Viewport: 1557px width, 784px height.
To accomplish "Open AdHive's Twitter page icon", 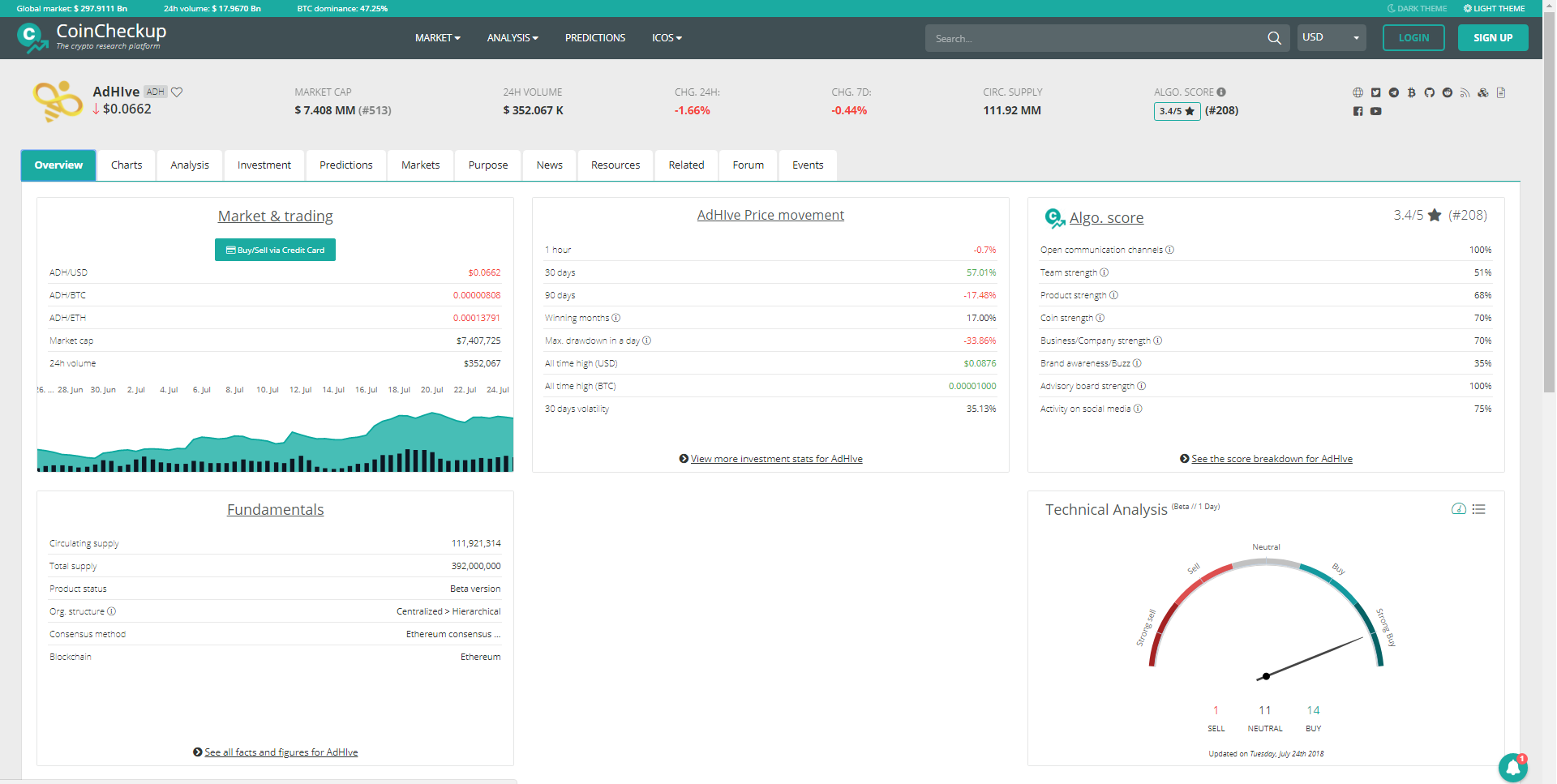I will pyautogui.click(x=1376, y=92).
